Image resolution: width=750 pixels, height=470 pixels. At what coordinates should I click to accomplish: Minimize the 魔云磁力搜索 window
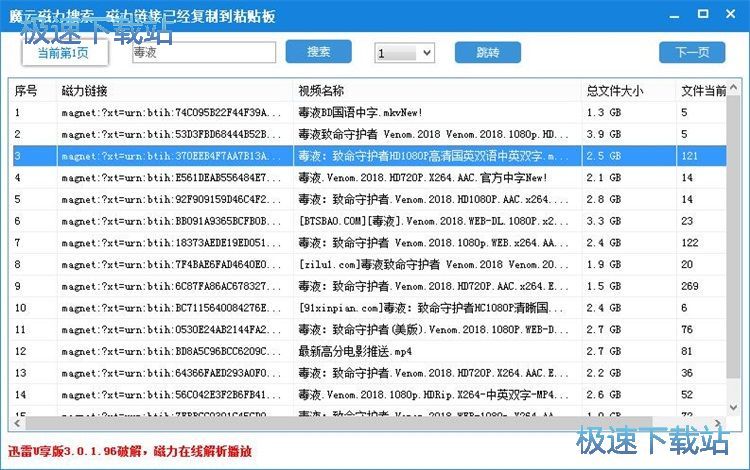click(674, 15)
